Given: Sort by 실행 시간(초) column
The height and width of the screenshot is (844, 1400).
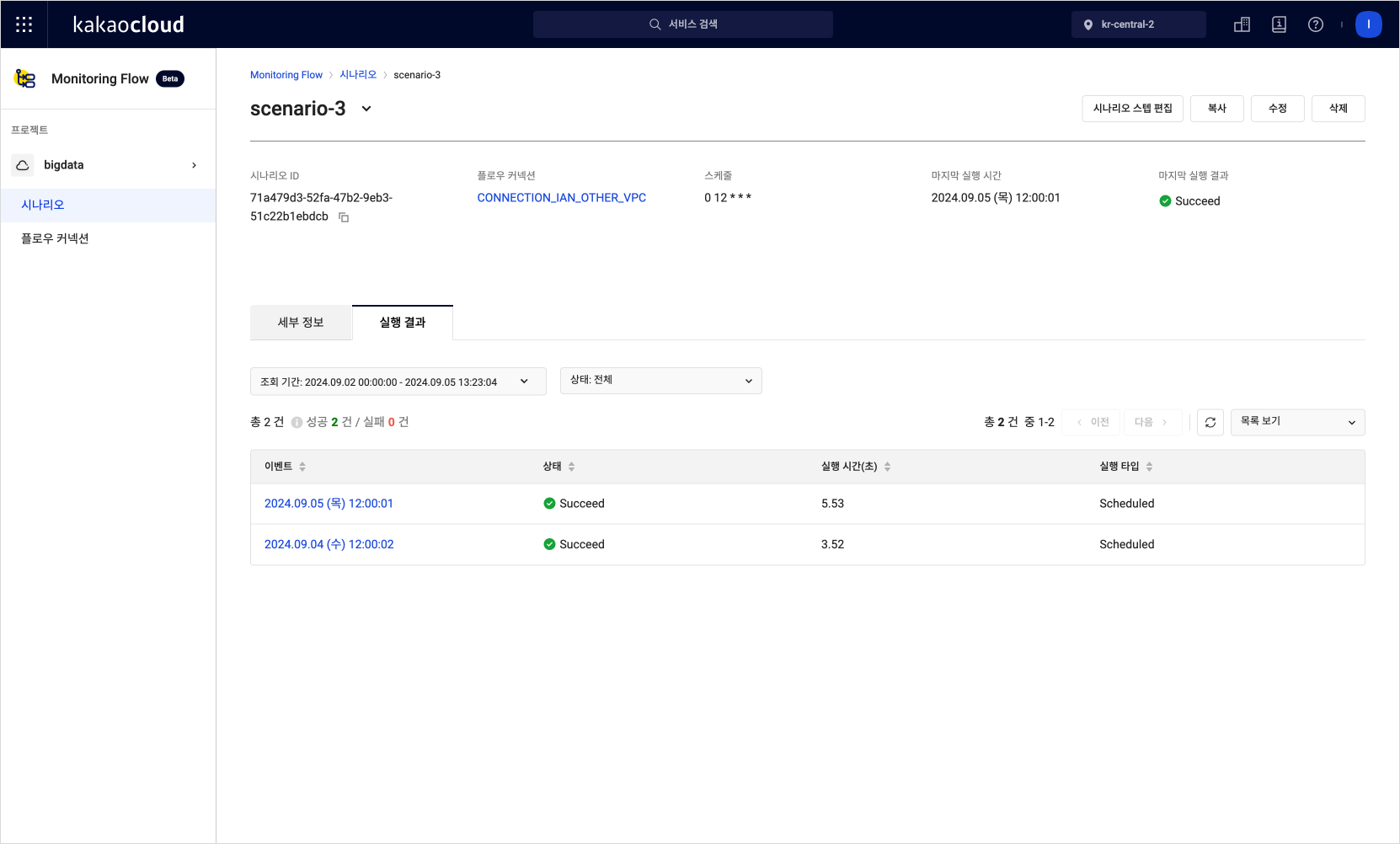Looking at the screenshot, I should (x=887, y=467).
